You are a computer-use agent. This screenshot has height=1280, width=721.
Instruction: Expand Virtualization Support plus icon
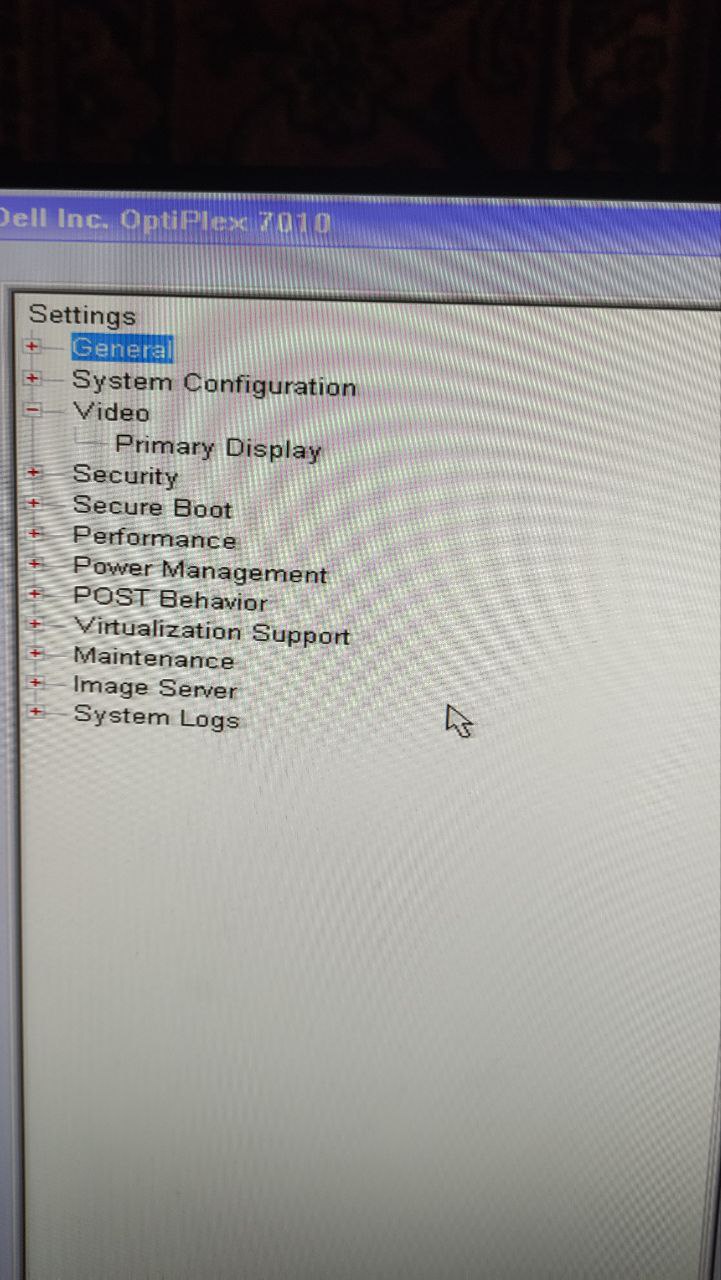pos(35,624)
